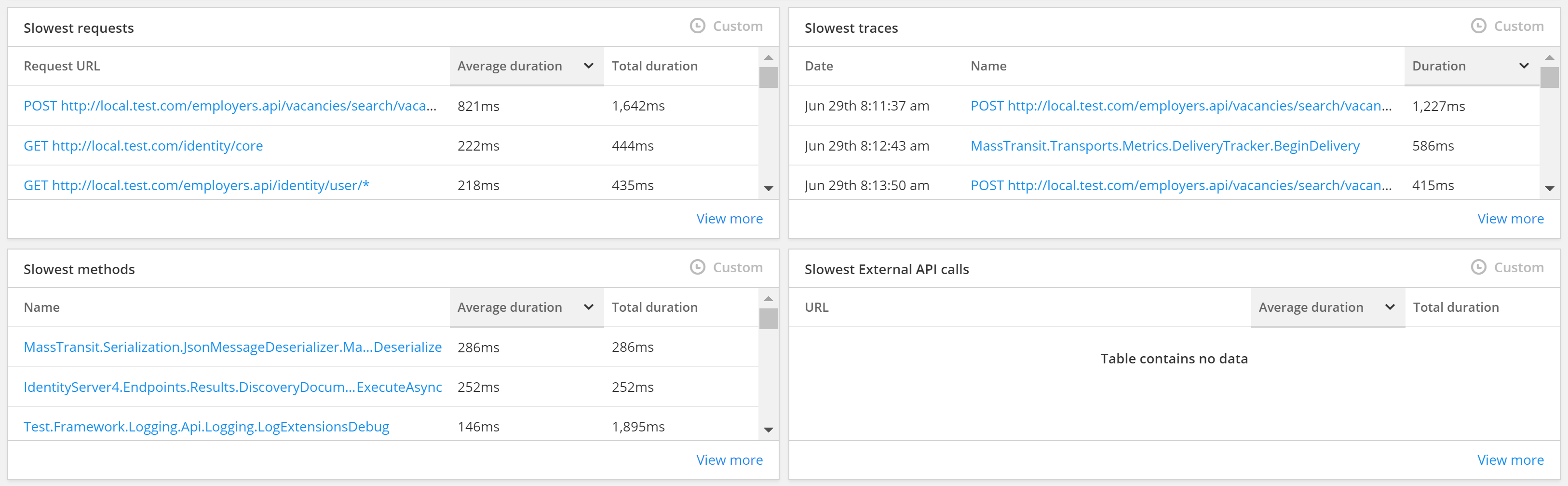Click View more in Slowest requests

729,219
